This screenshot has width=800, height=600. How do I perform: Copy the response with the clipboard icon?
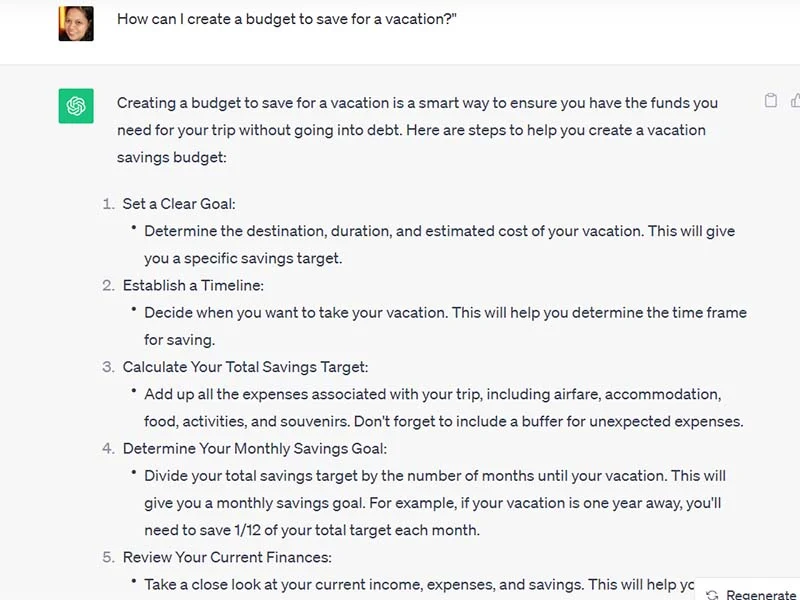(771, 101)
